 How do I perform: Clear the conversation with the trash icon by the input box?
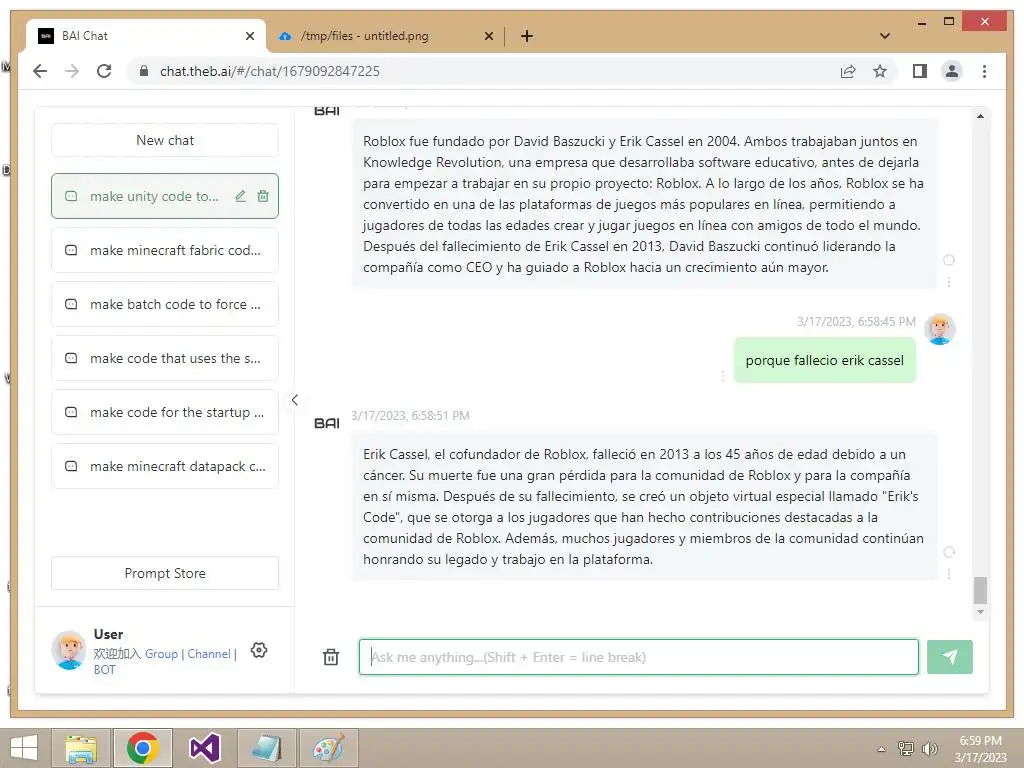click(331, 657)
